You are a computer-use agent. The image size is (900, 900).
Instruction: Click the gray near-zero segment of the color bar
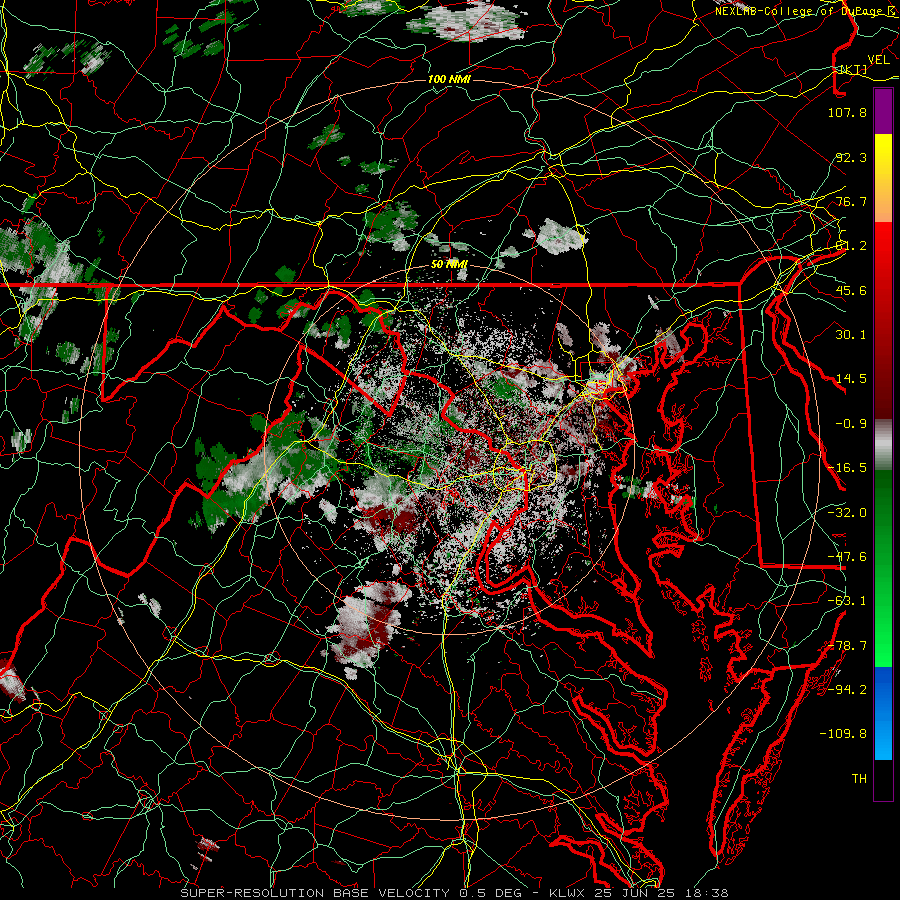click(x=883, y=445)
